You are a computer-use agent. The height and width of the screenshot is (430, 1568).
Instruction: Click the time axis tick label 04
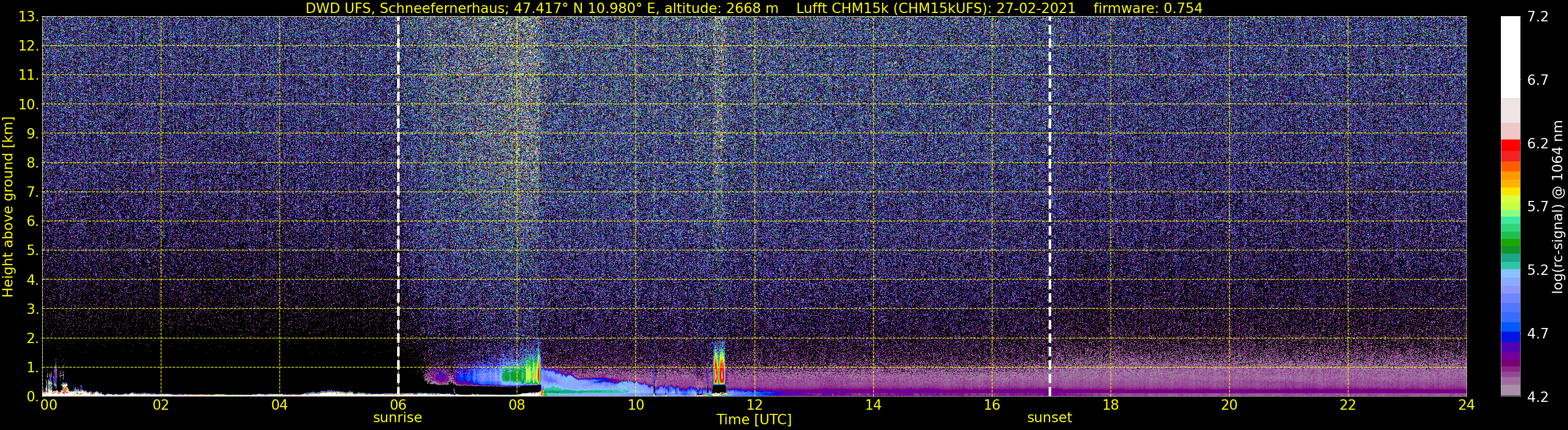[279, 405]
